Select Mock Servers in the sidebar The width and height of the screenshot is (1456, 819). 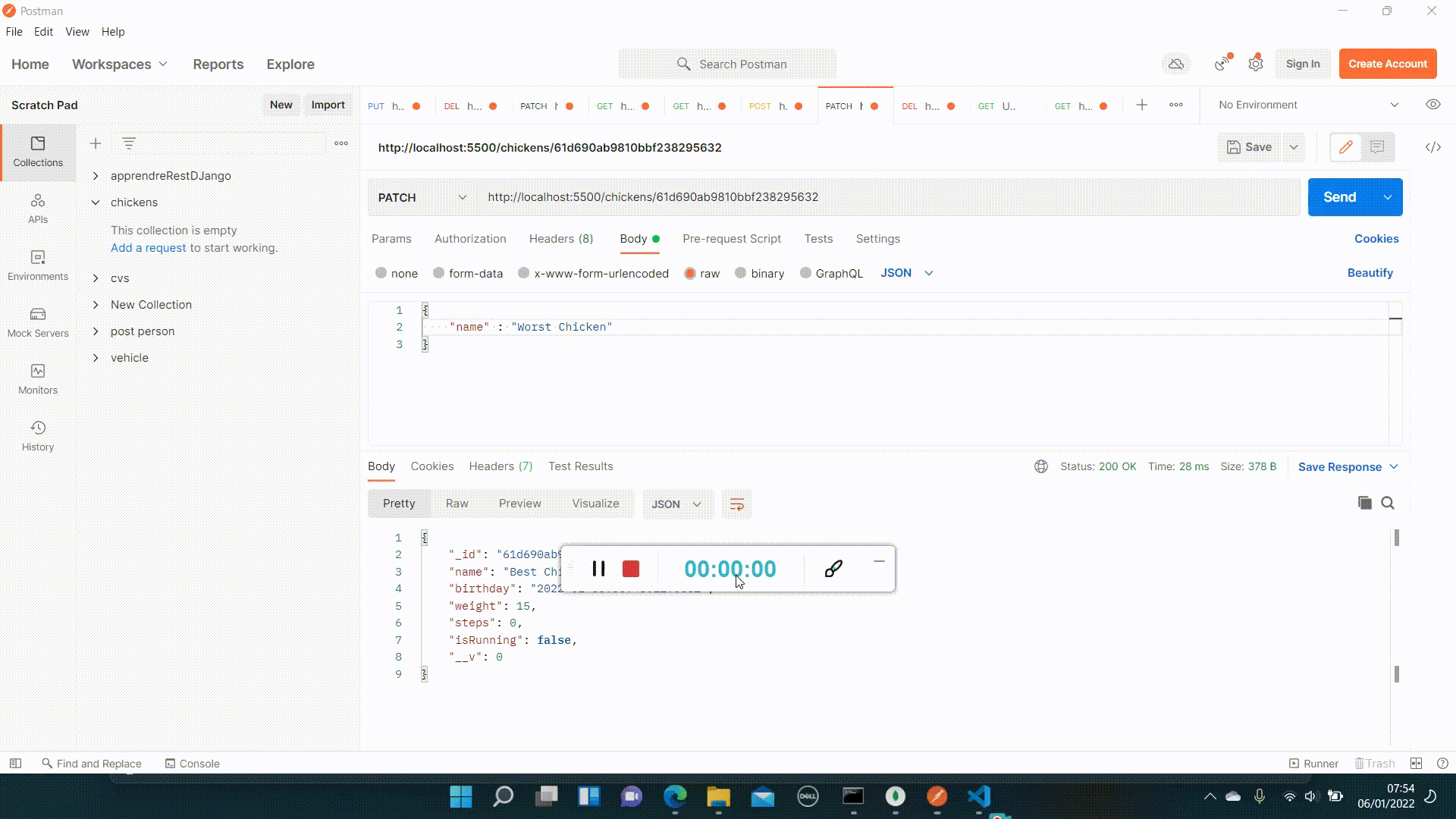tap(37, 322)
